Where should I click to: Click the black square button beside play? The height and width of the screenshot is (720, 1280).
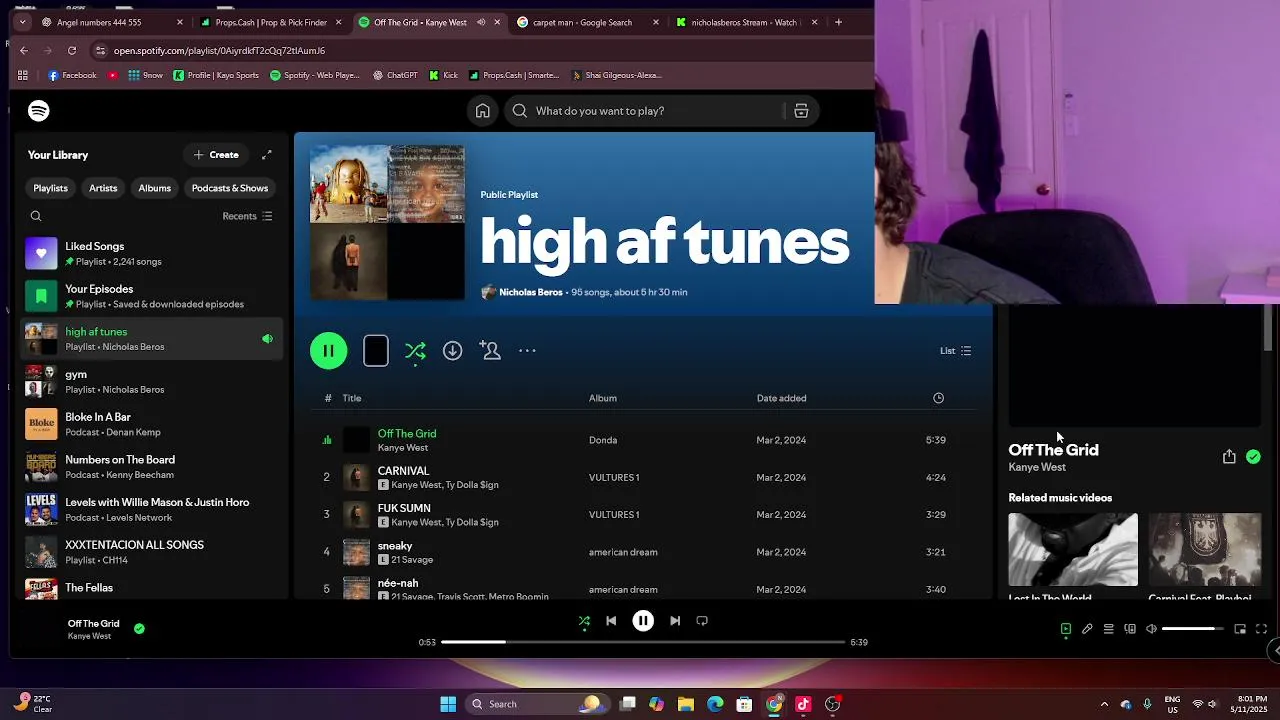[x=376, y=351]
